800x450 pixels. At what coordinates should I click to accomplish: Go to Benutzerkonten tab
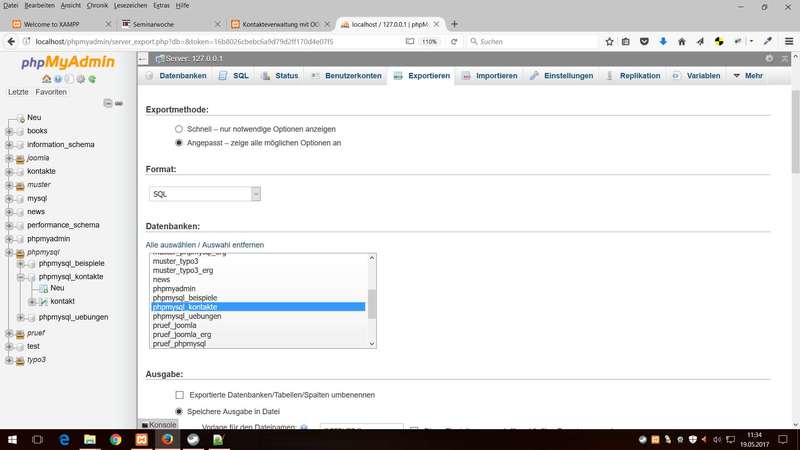coord(346,76)
